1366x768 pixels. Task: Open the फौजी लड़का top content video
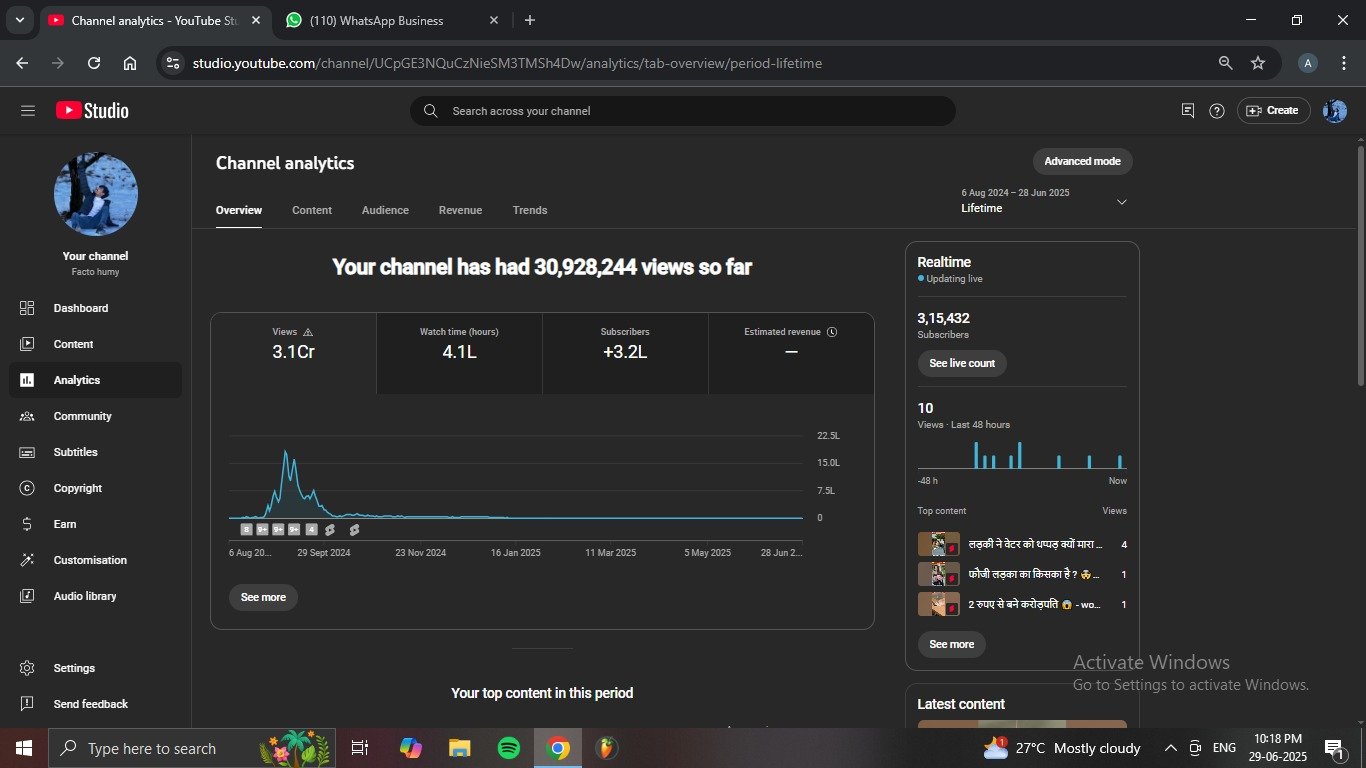pos(1022,575)
